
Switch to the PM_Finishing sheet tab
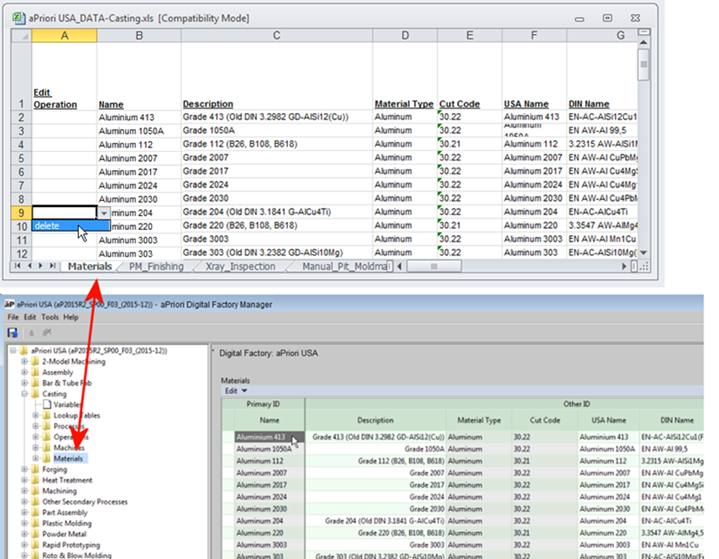(x=156, y=266)
